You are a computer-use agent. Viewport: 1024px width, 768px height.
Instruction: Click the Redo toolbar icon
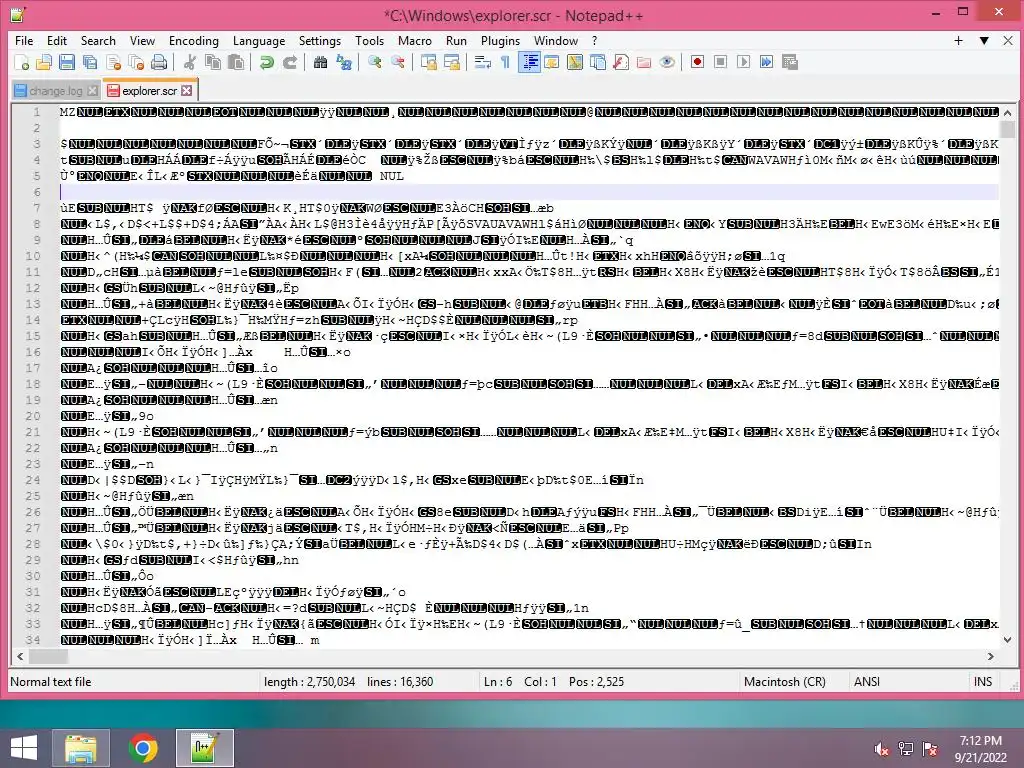coord(290,62)
